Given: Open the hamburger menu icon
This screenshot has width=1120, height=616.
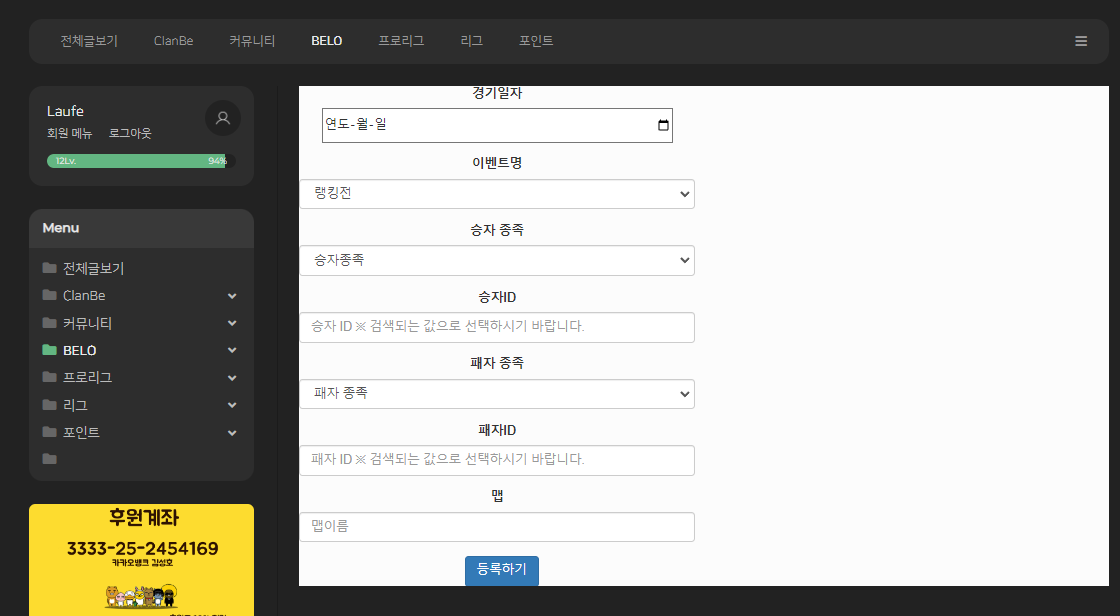Looking at the screenshot, I should pyautogui.click(x=1081, y=41).
